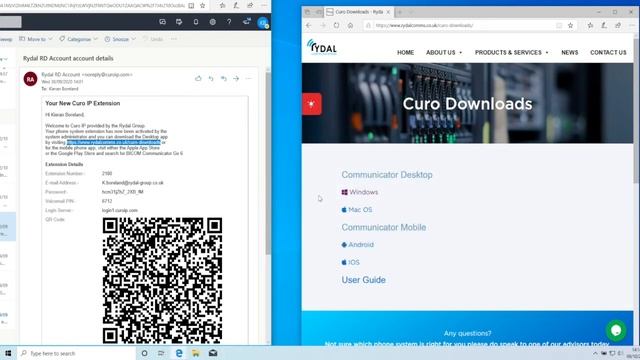Expand About Us menu on Rydal site
The image size is (640, 360).
(x=444, y=53)
